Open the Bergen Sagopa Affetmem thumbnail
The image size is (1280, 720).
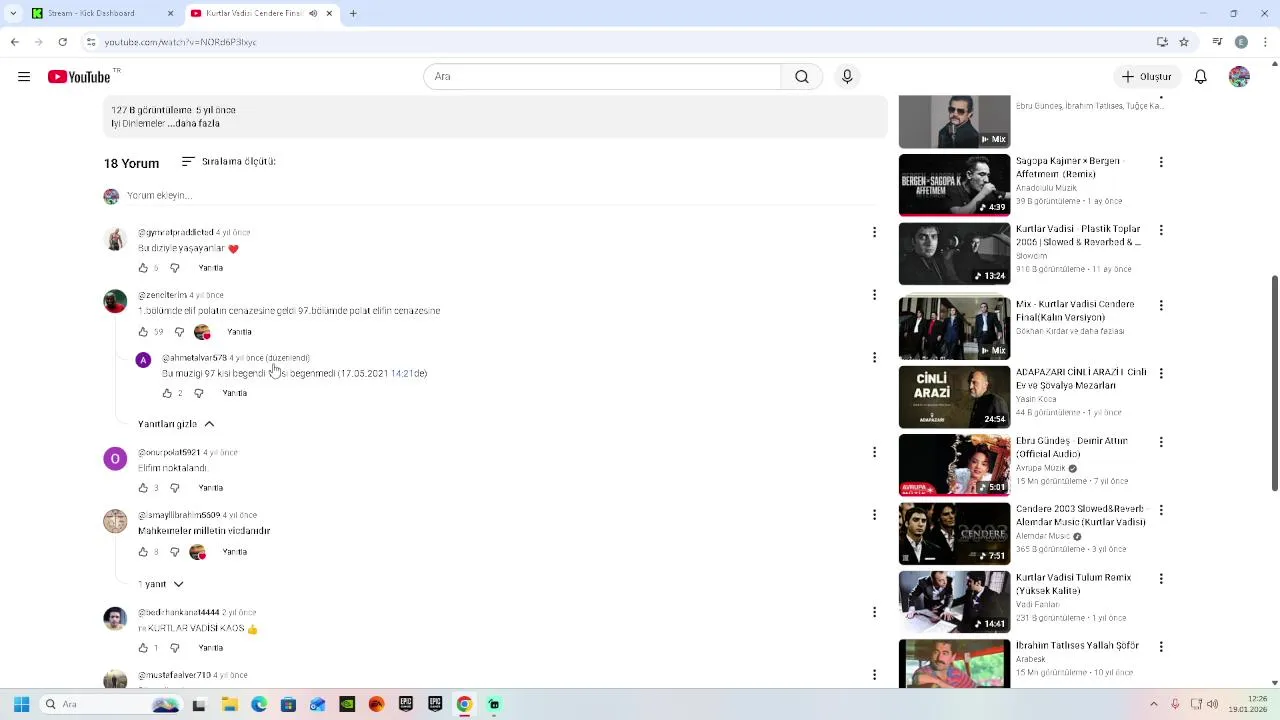click(954, 185)
